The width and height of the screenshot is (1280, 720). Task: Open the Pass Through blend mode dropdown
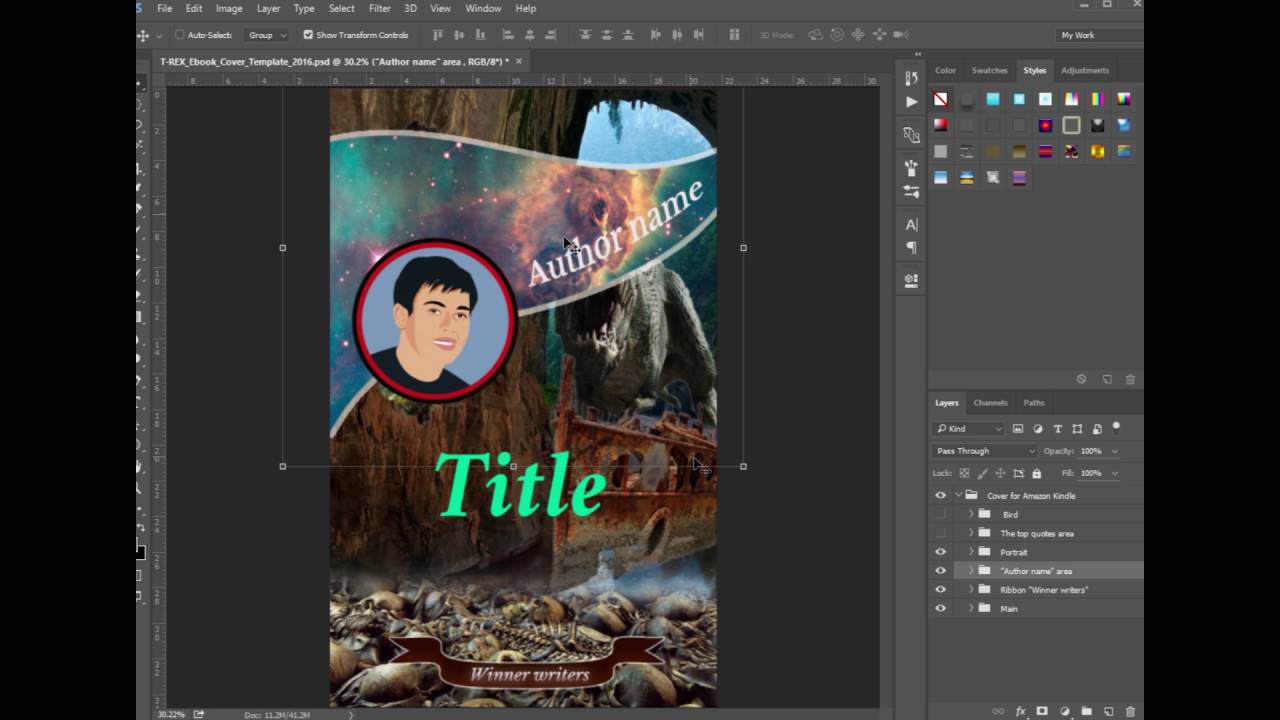(985, 451)
